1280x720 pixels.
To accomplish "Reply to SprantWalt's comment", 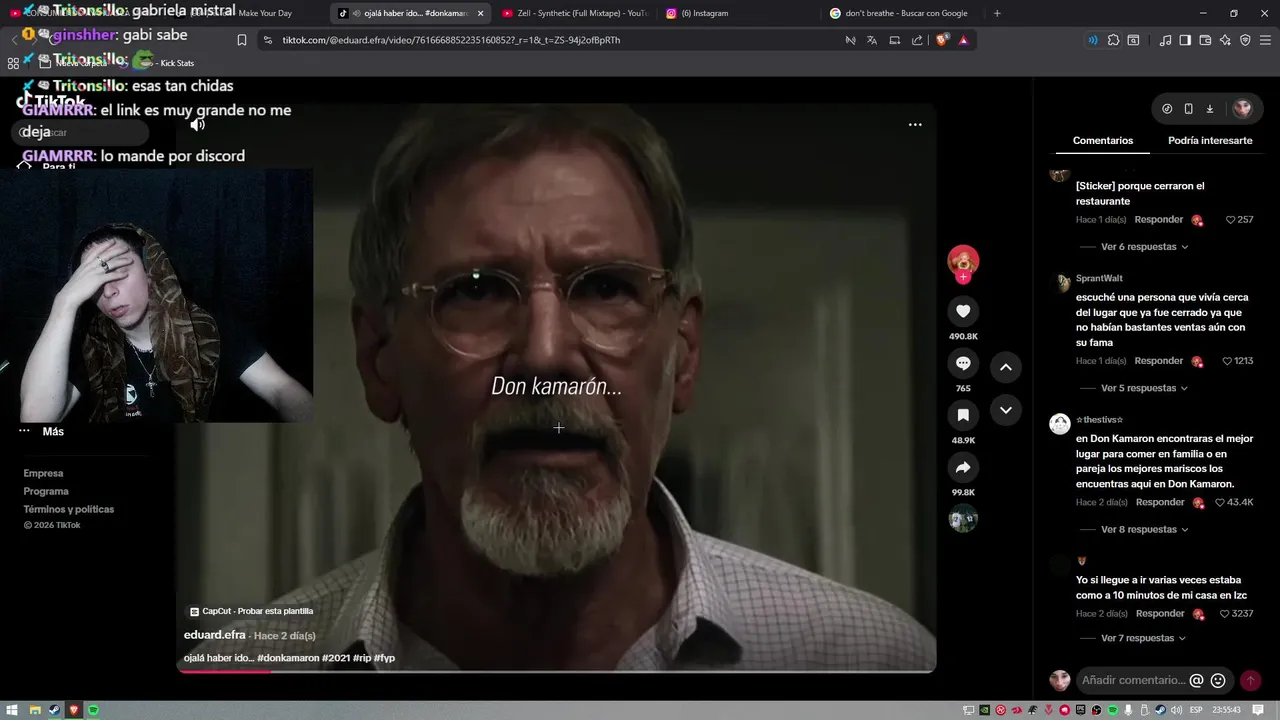I will [x=1159, y=361].
